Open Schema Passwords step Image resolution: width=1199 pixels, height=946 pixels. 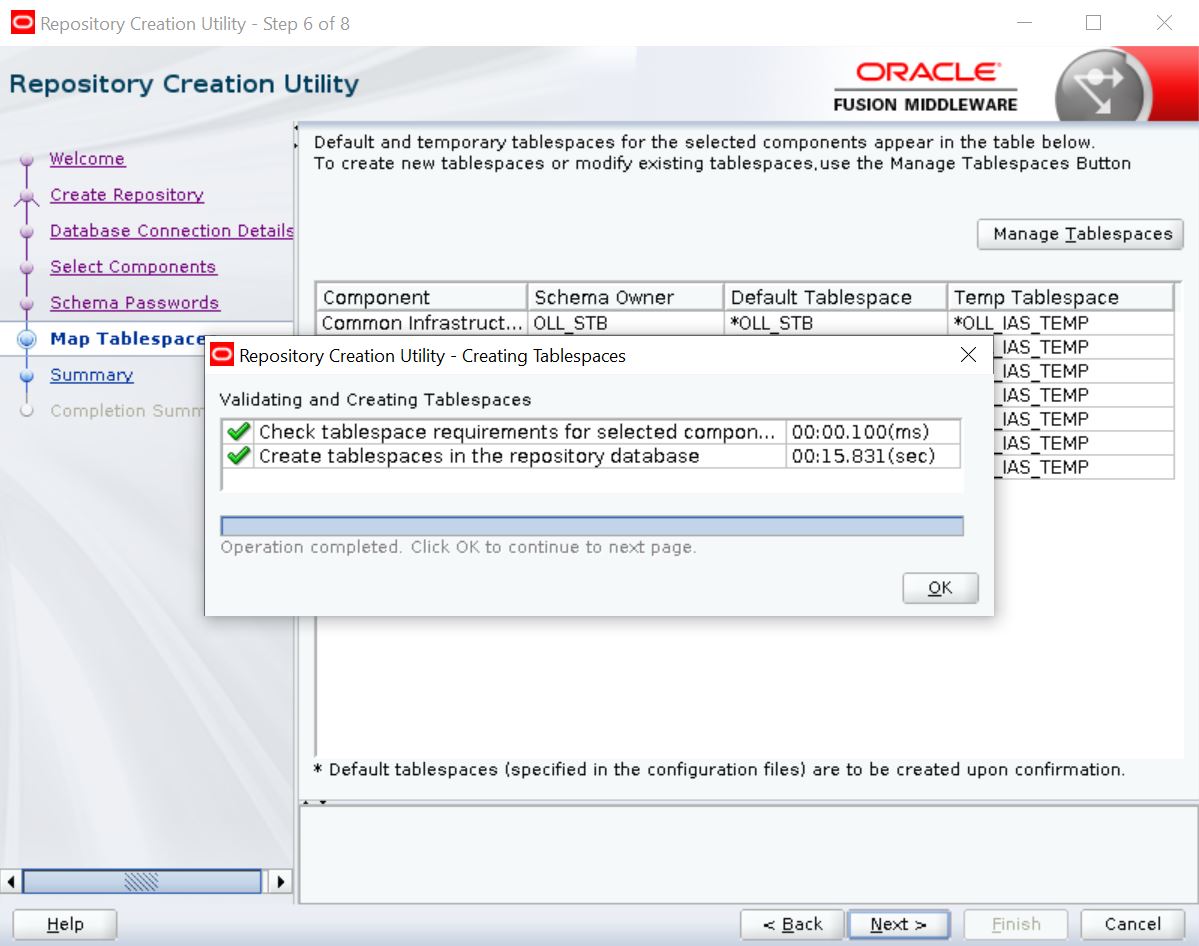click(135, 303)
